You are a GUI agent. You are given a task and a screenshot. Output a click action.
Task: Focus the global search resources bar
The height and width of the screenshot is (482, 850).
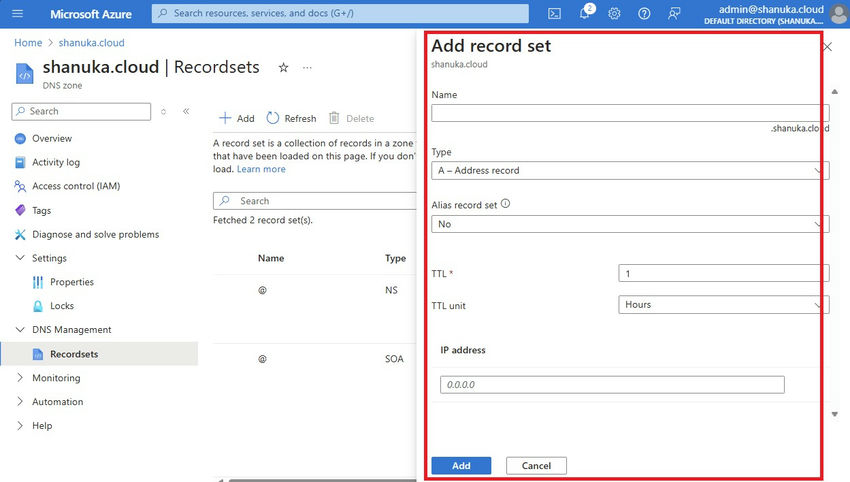(340, 14)
